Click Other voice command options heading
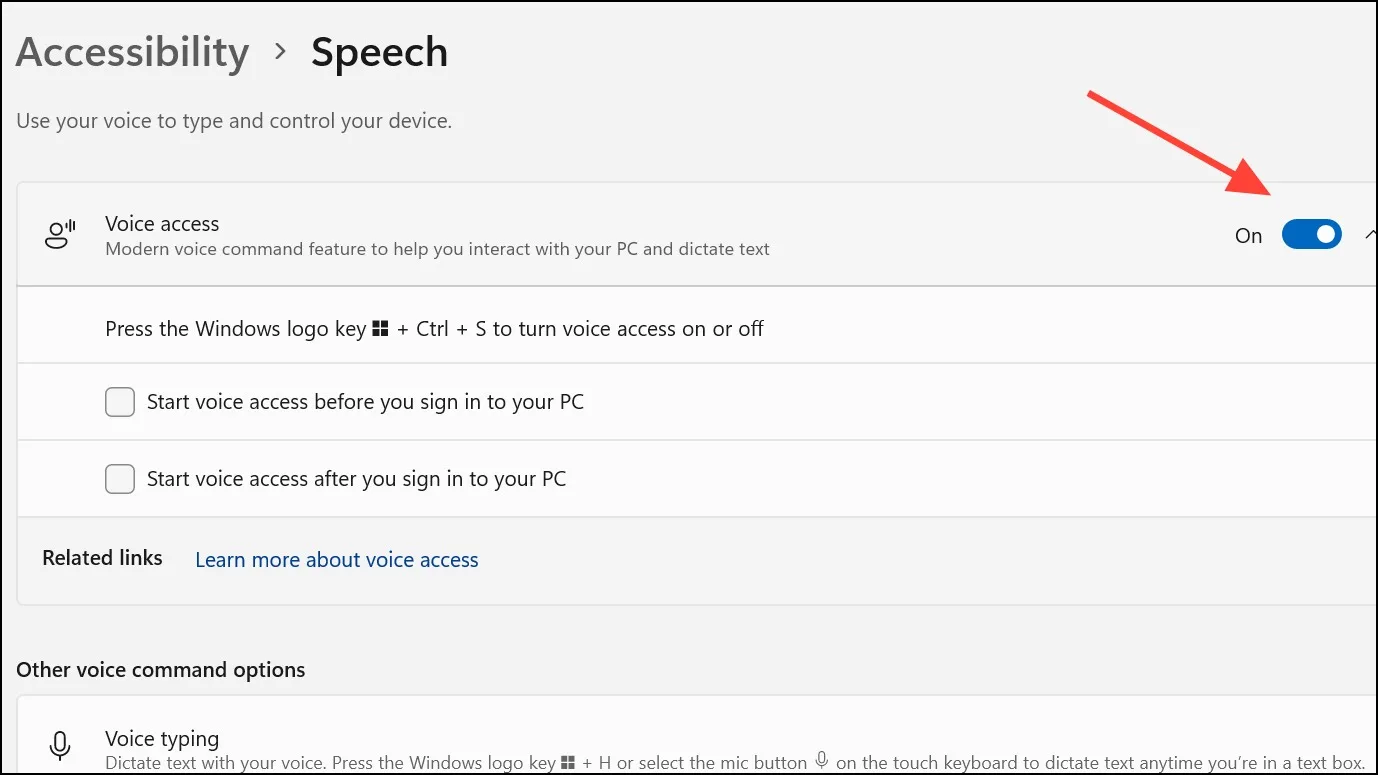Viewport: 1378px width, 775px height. point(161,670)
